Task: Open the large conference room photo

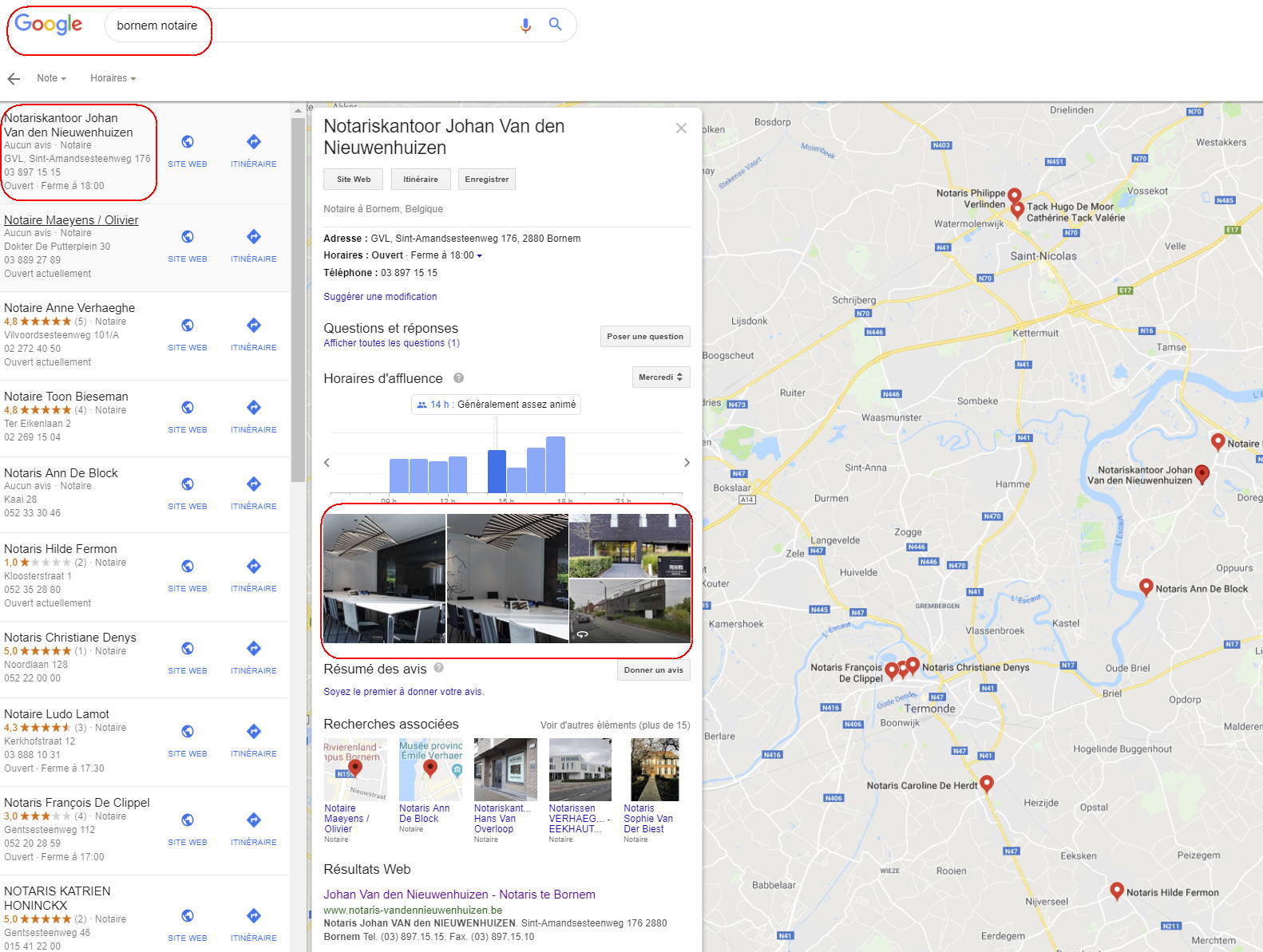Action: [384, 579]
